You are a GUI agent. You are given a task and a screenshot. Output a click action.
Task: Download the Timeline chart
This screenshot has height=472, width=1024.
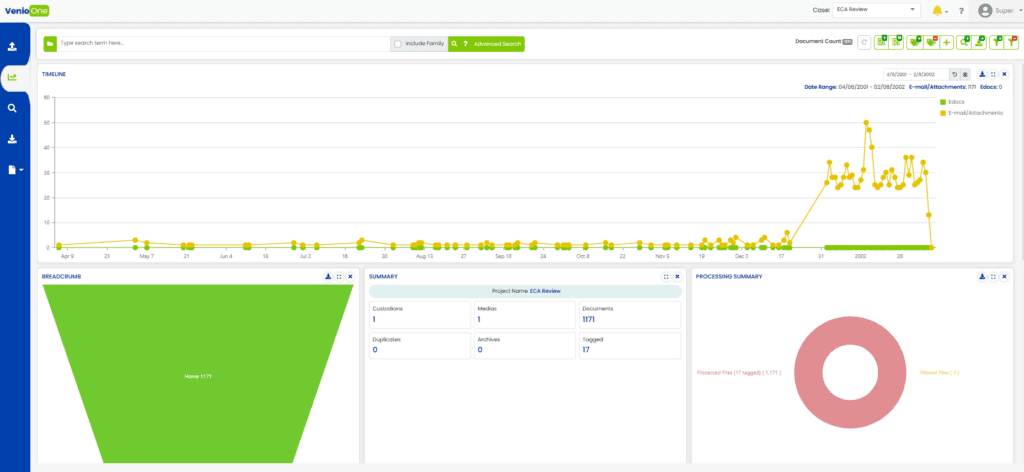click(x=982, y=74)
